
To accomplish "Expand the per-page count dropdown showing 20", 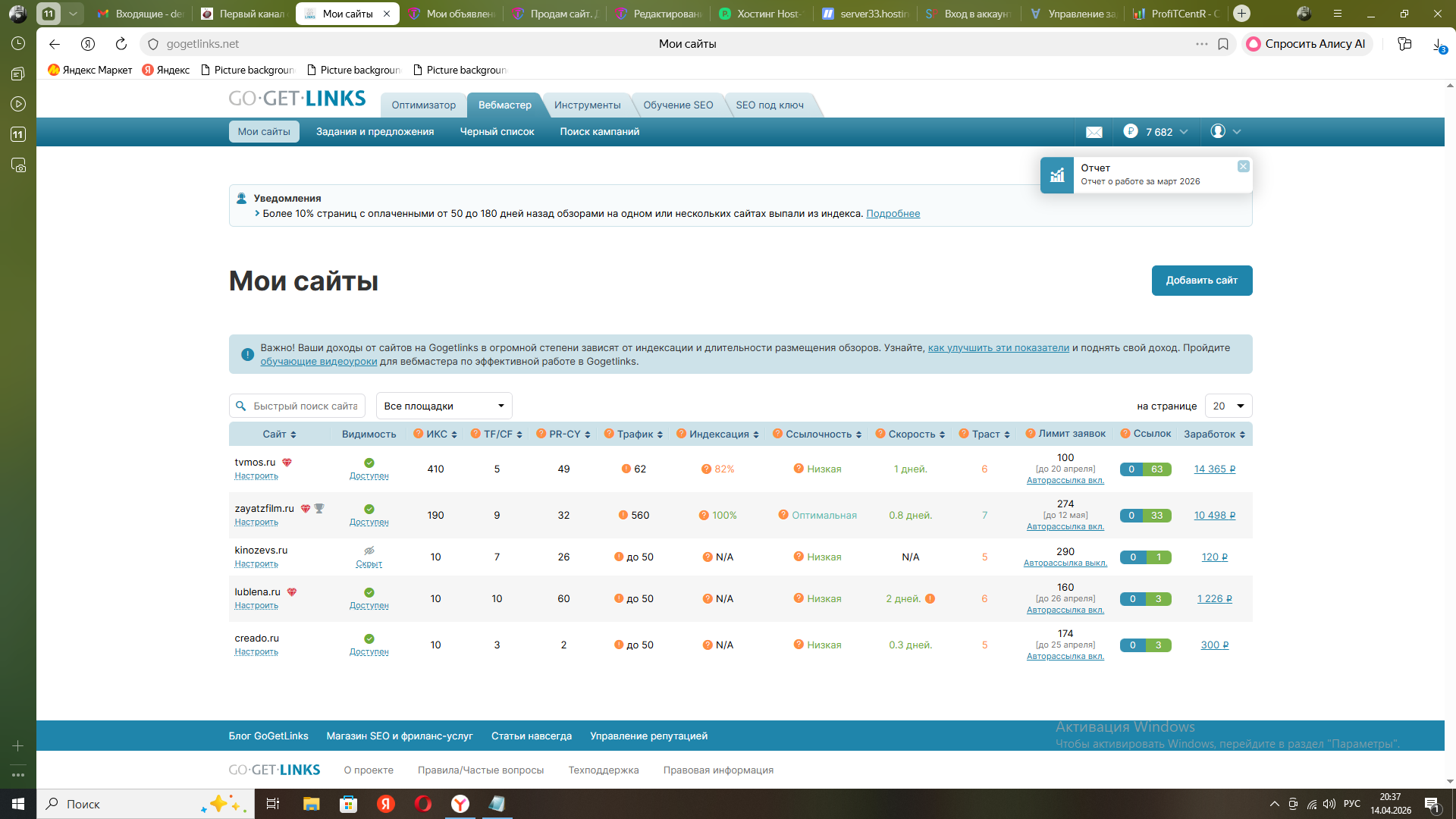I will pos(1228,406).
